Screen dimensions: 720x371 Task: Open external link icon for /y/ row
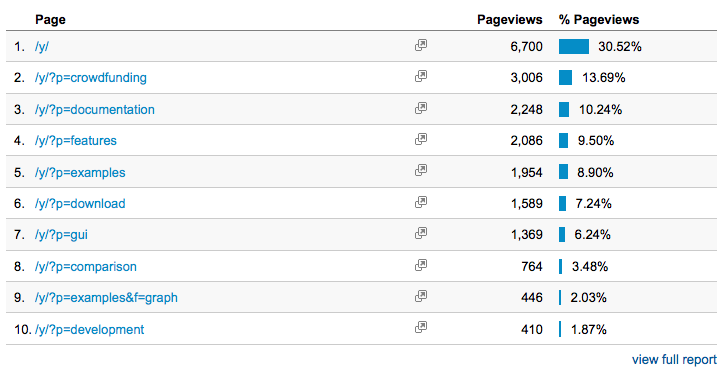coord(421,45)
